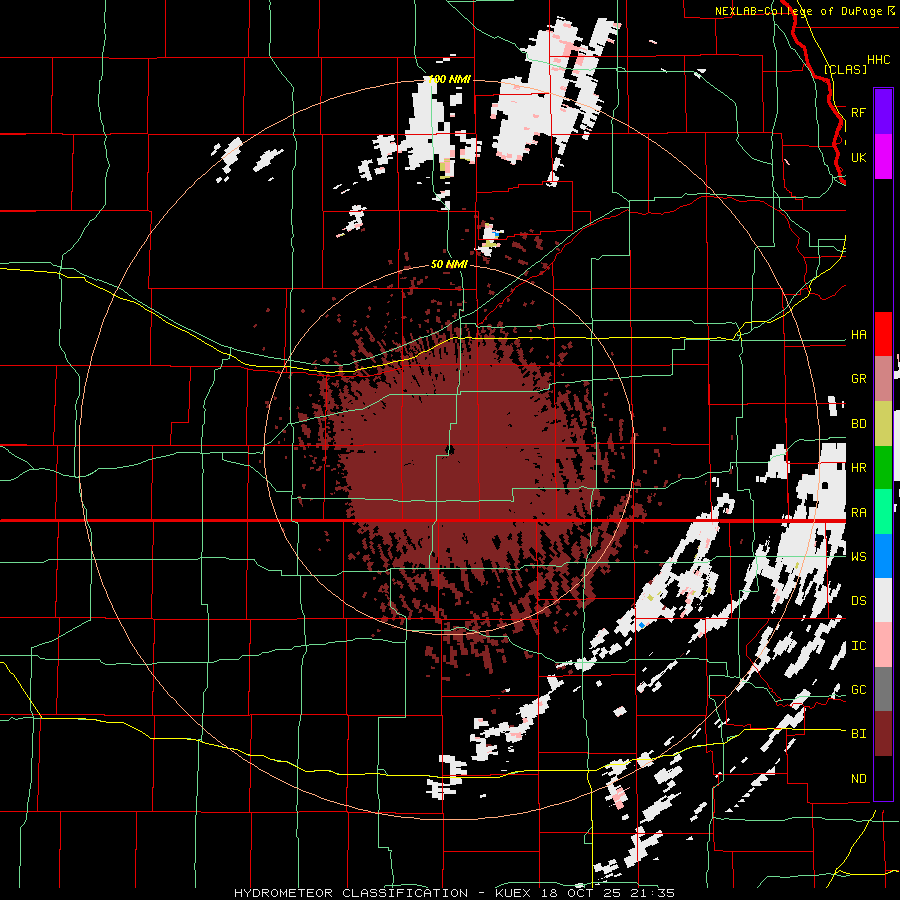Click the DS legend label
This screenshot has height=900, width=900.
point(858,601)
